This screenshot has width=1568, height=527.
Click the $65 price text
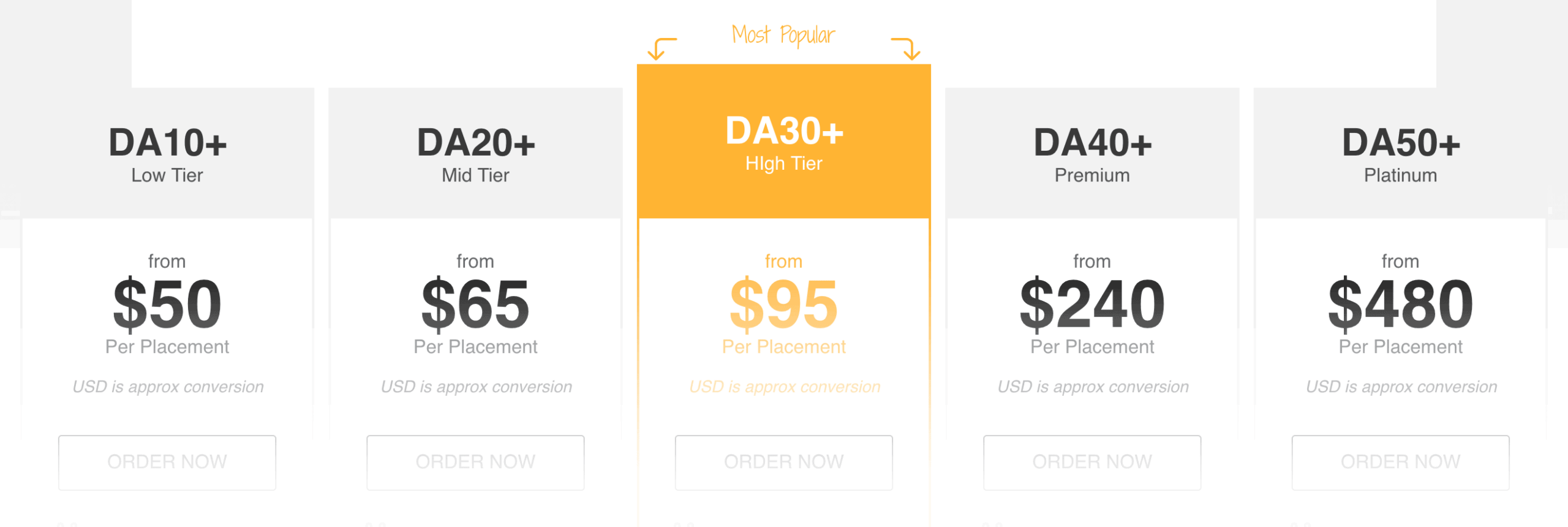point(476,304)
